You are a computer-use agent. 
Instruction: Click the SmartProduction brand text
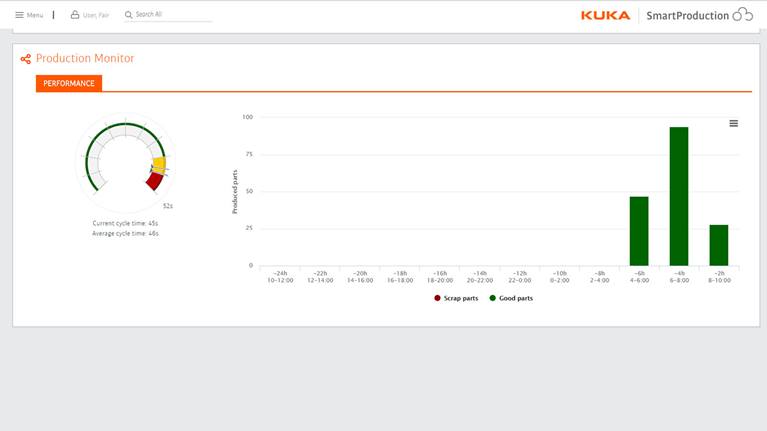[x=687, y=15]
